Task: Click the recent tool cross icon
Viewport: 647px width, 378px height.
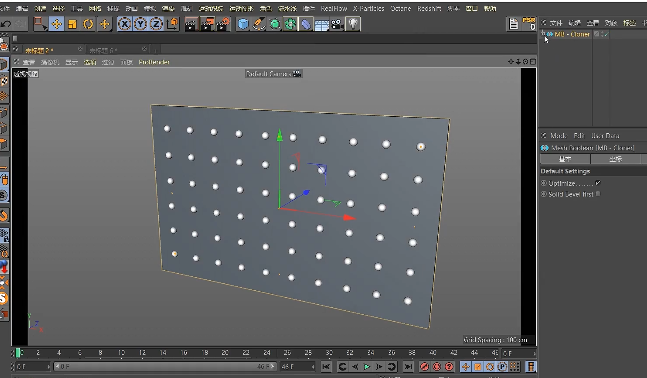Action: click(x=105, y=24)
